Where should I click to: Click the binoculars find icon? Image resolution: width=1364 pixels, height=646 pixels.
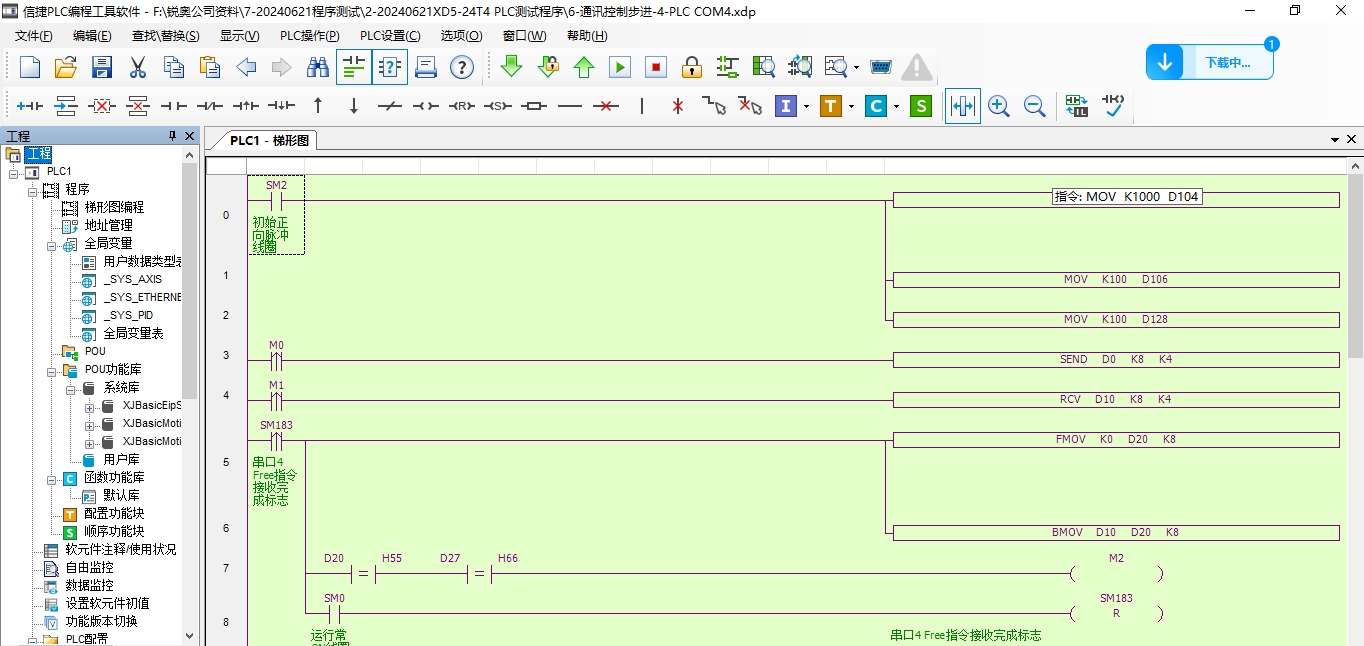click(x=318, y=67)
